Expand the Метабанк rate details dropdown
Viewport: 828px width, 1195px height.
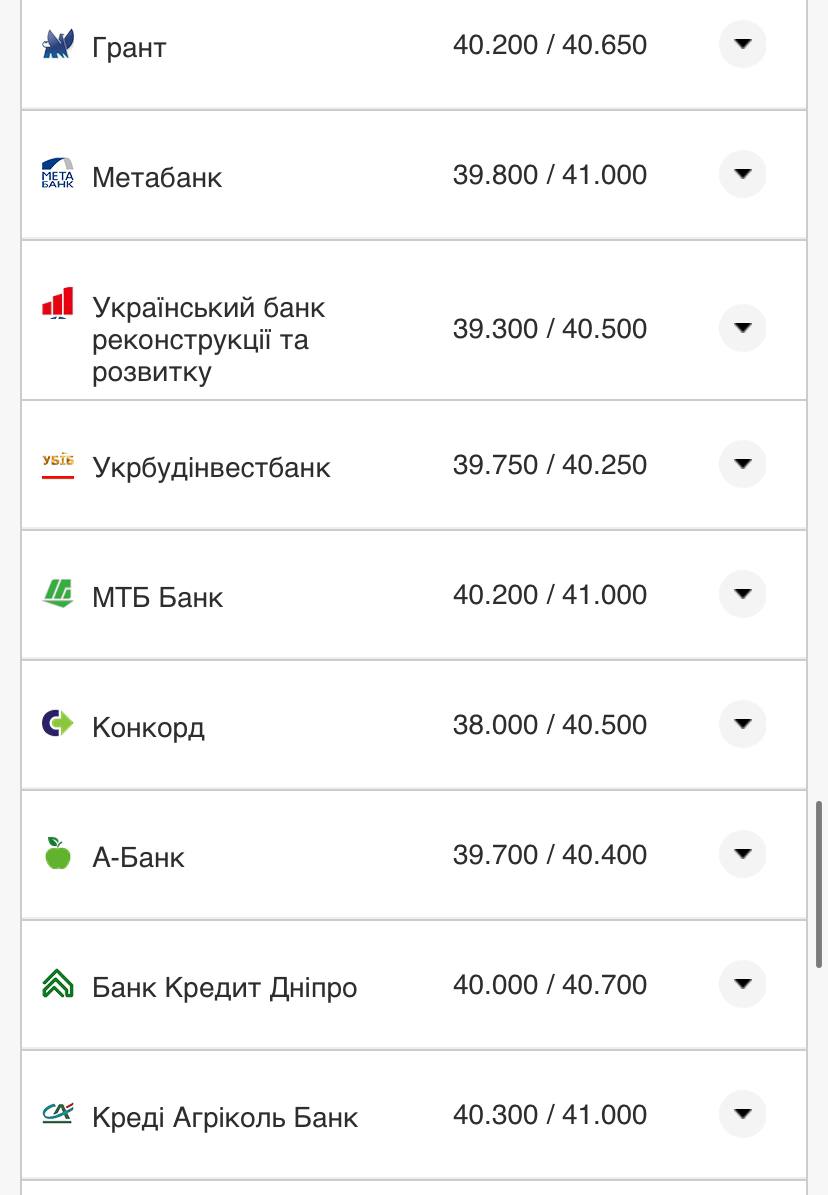742,173
